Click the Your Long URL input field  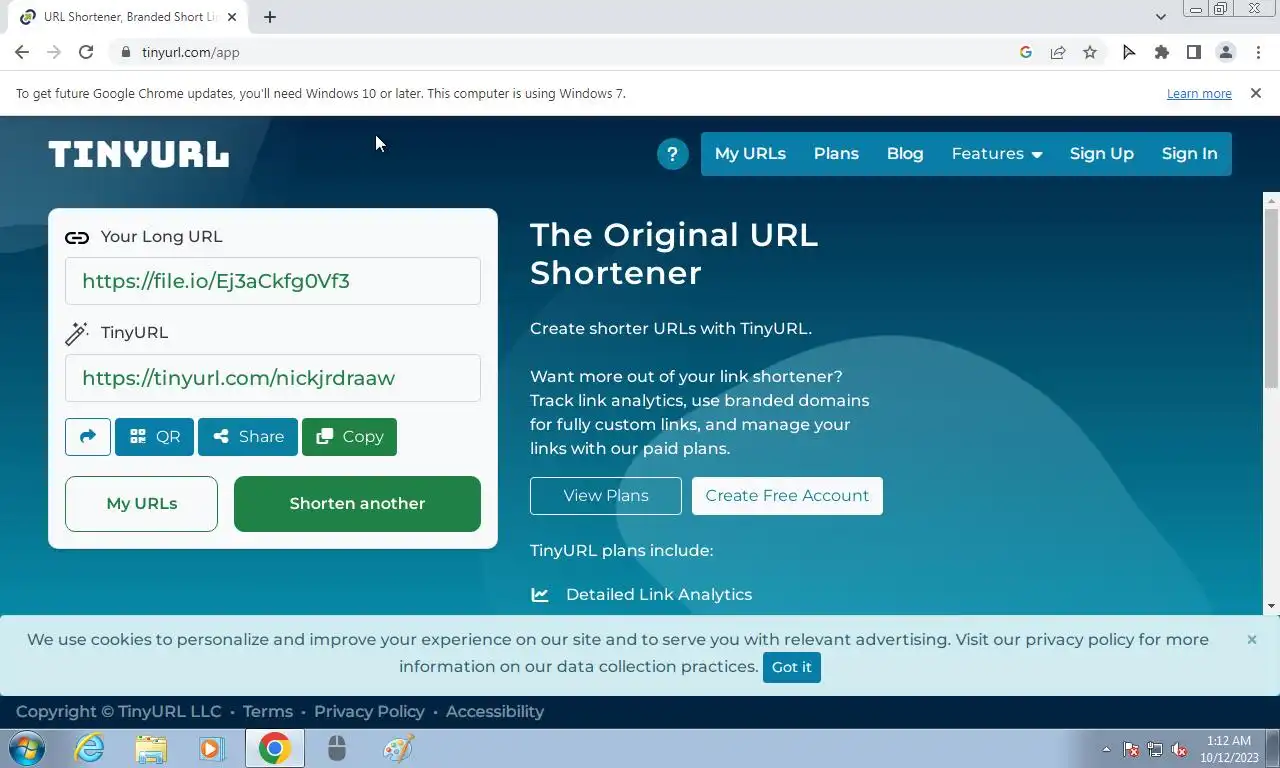273,281
